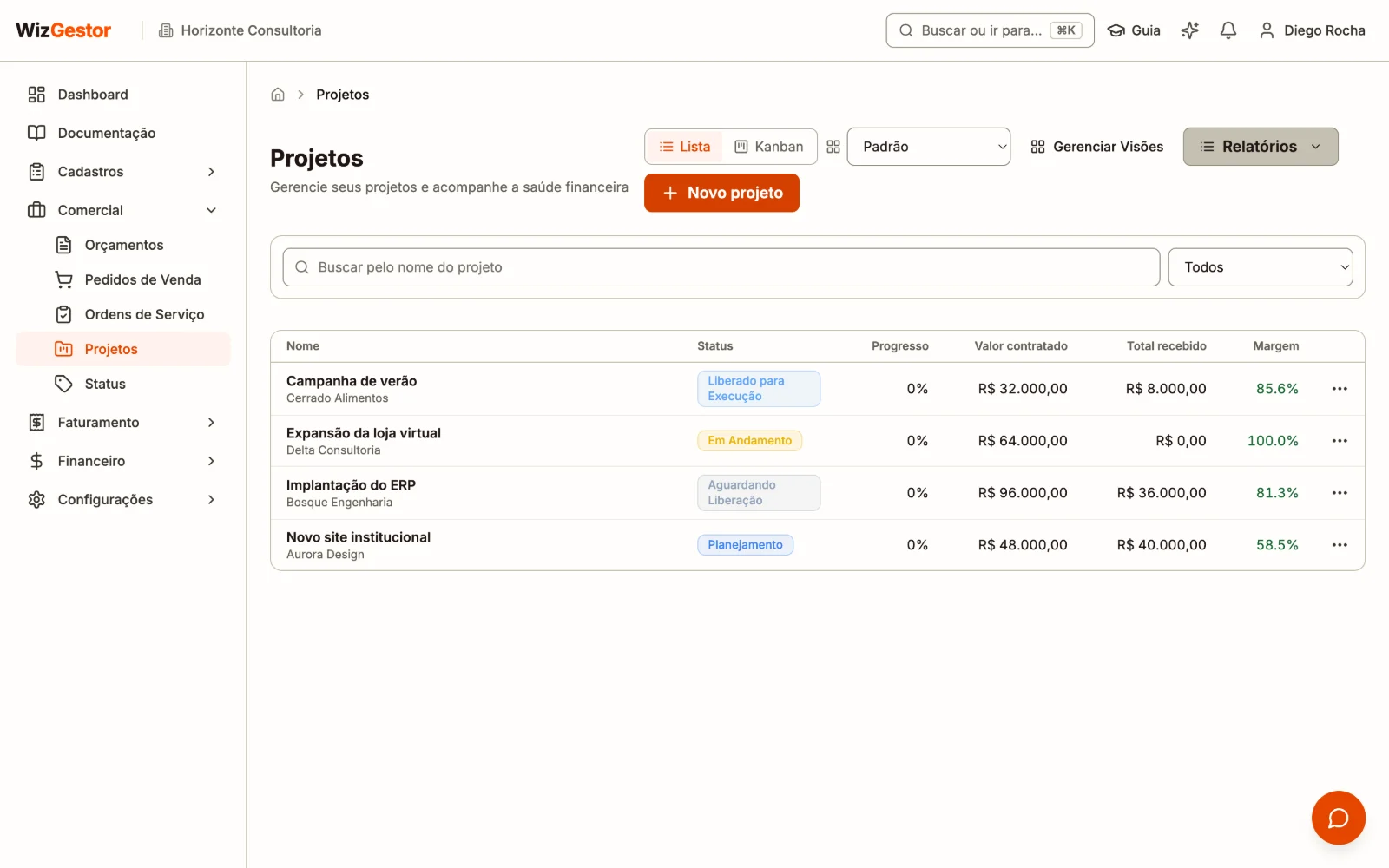Open the Guia help guide
Image resolution: width=1389 pixels, height=868 pixels.
1134,30
